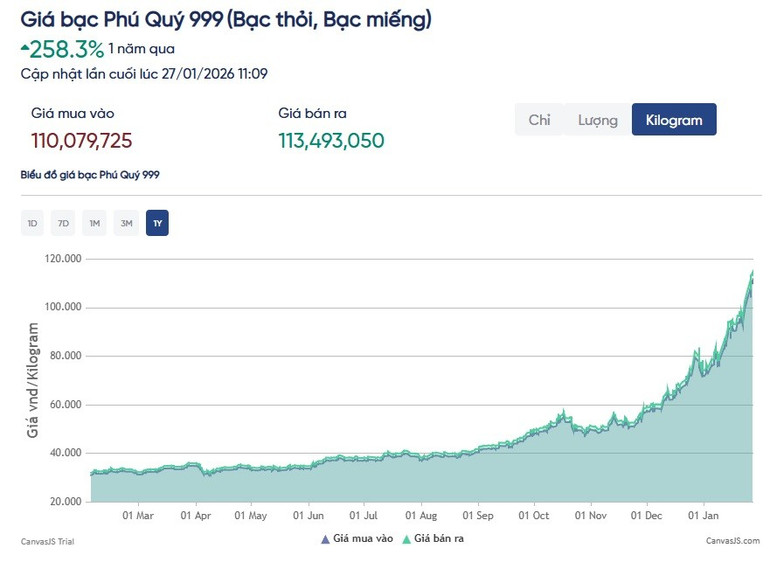The height and width of the screenshot is (562, 770).
Task: Switch price unit to Chỉ
Action: pos(539,120)
